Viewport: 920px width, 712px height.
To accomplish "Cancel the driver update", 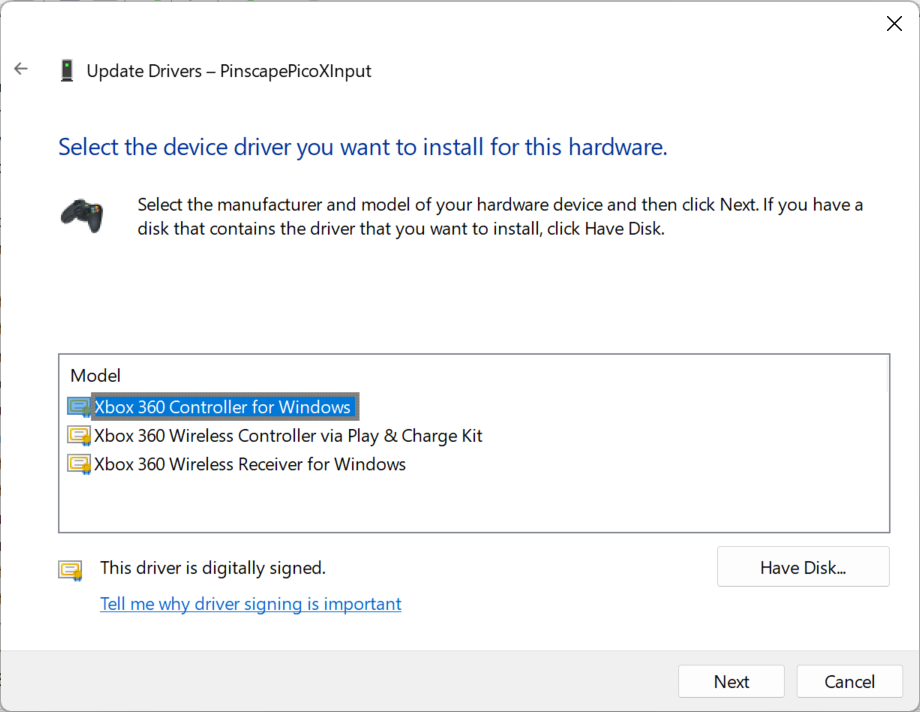I will pos(849,681).
